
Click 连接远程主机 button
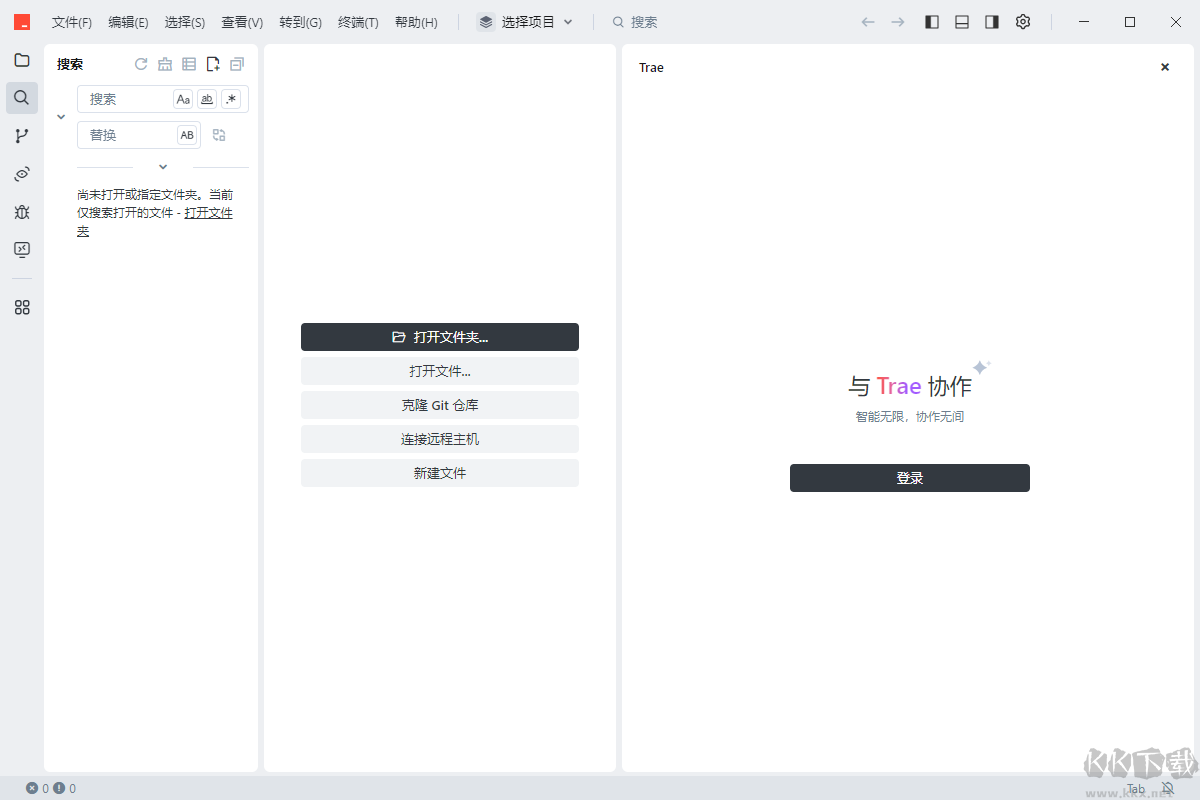tap(440, 439)
